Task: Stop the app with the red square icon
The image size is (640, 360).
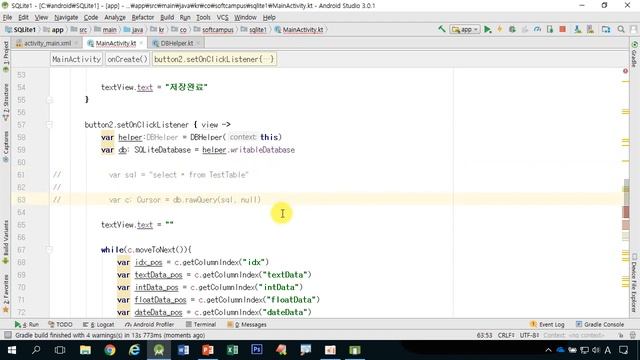Action: click(562, 29)
